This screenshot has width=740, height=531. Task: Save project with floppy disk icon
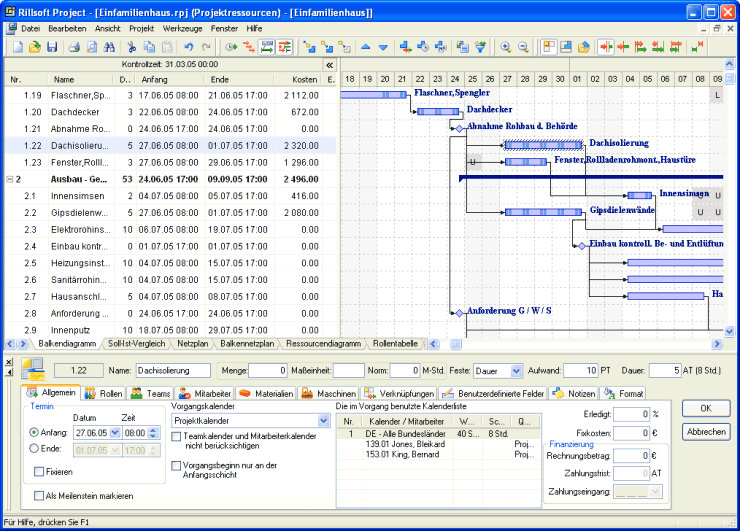pos(52,47)
